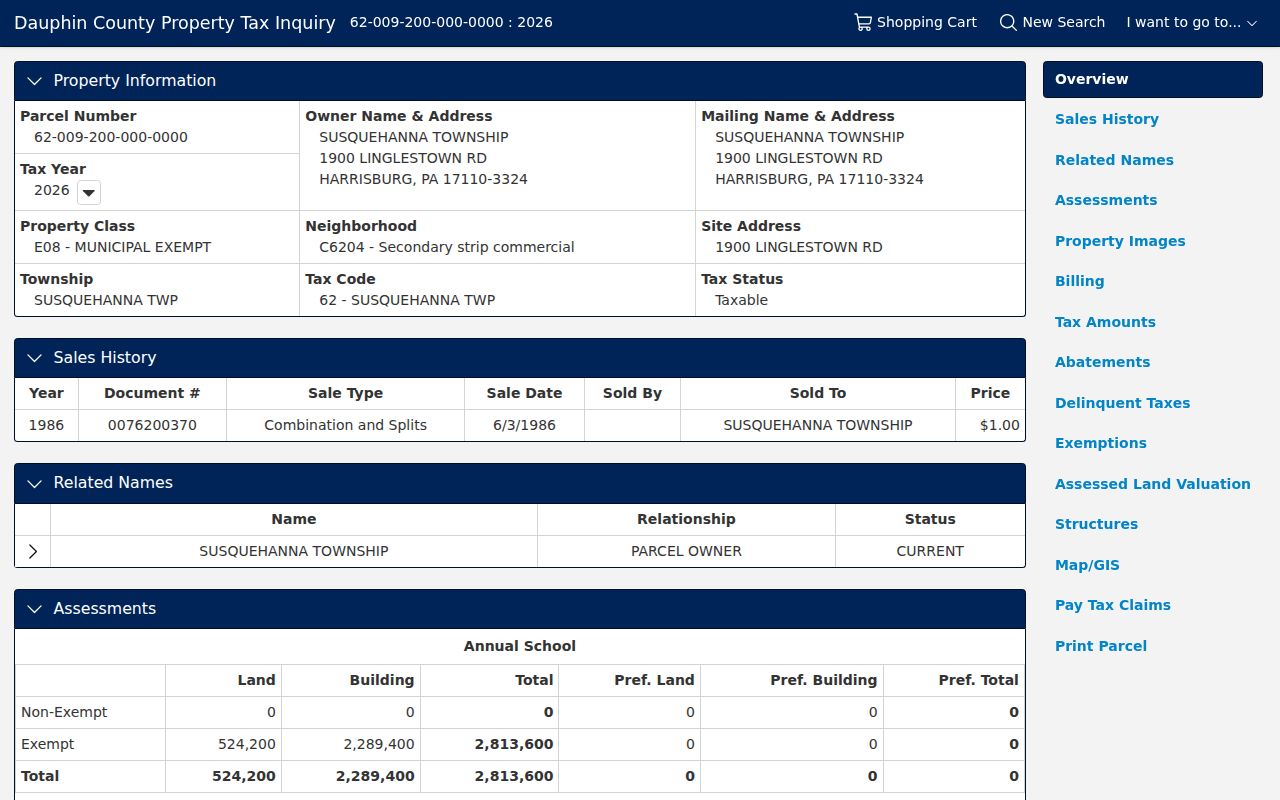Click the 'Combination and Splits' sale type cell
Viewport: 1280px width, 800px height.
pos(345,425)
